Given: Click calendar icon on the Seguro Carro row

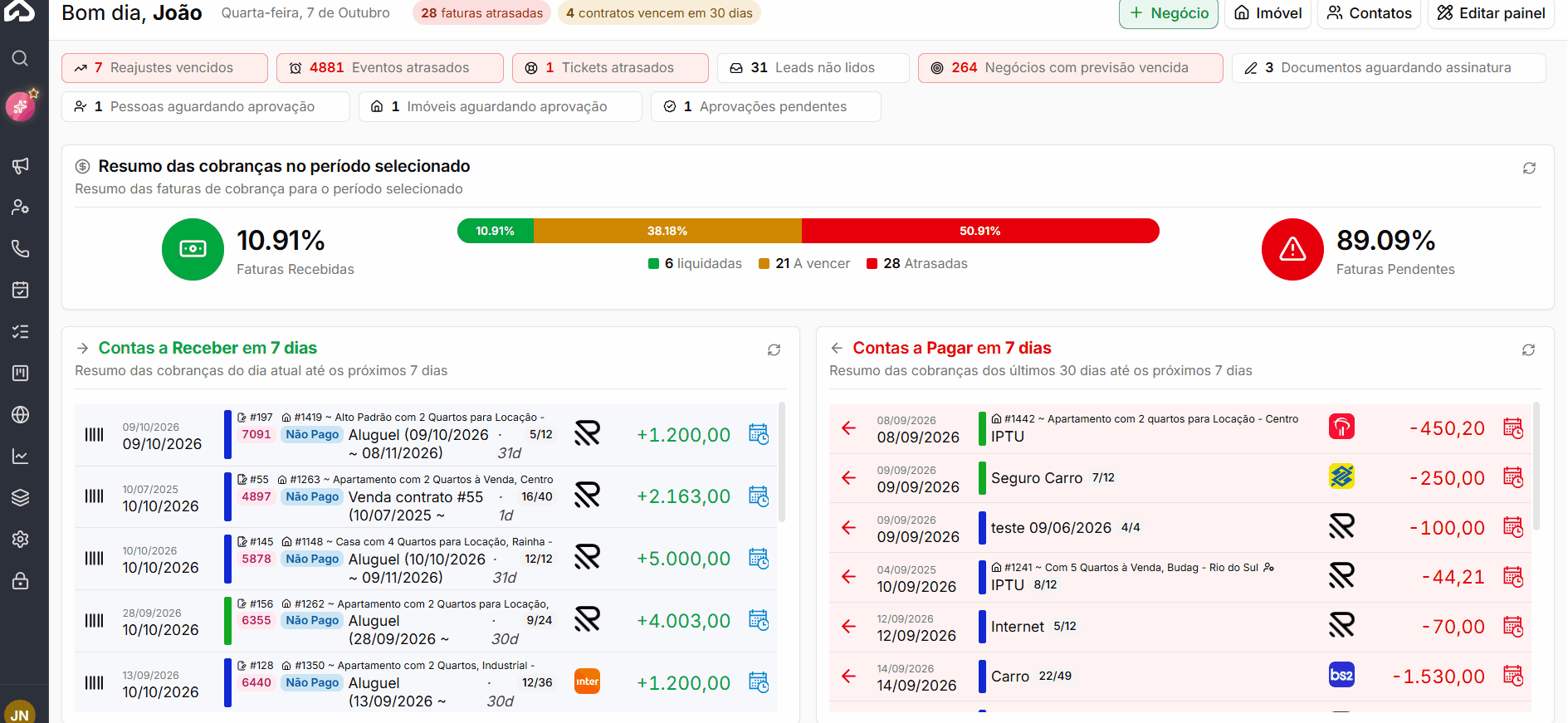Looking at the screenshot, I should tap(1513, 477).
